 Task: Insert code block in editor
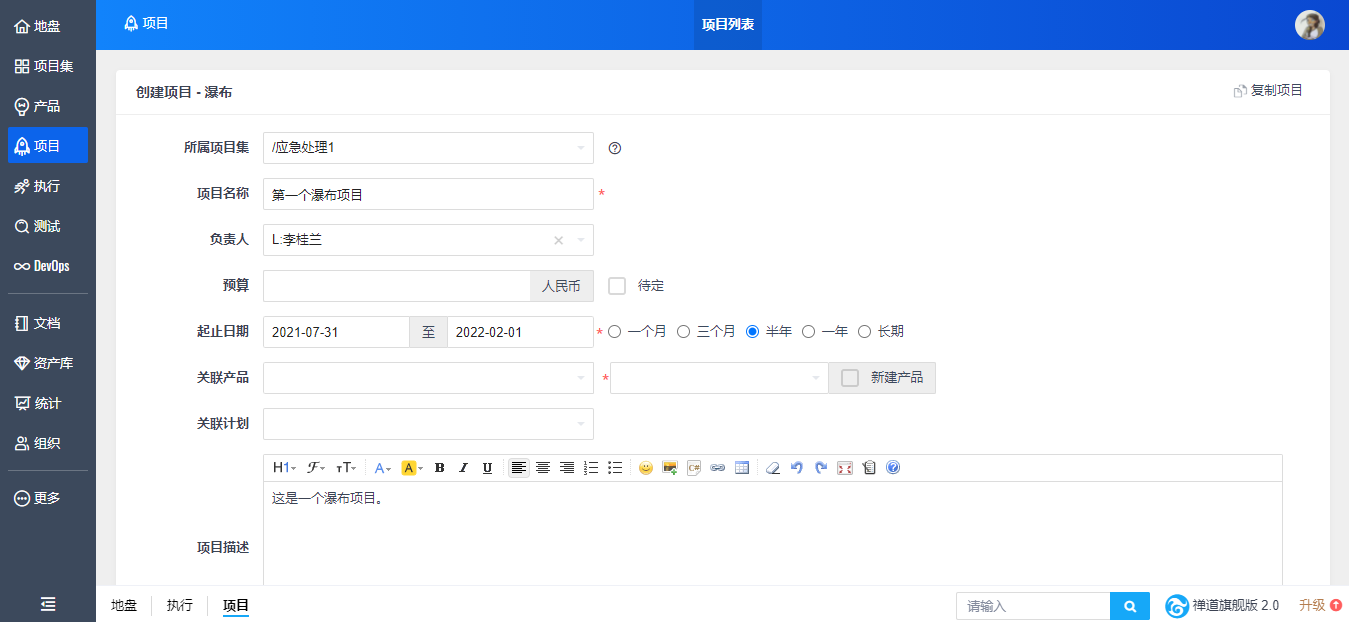[x=694, y=467]
